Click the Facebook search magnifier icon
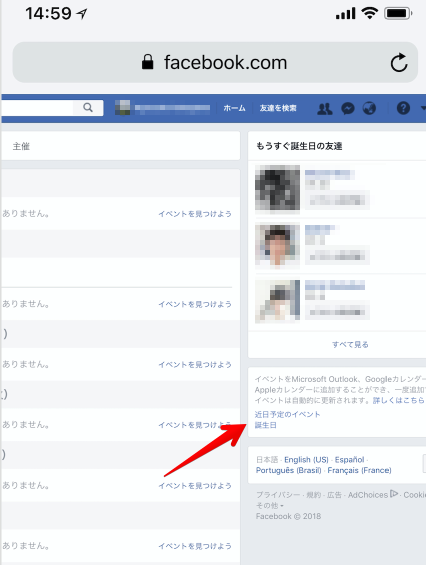This screenshot has height=565, width=426. click(88, 107)
